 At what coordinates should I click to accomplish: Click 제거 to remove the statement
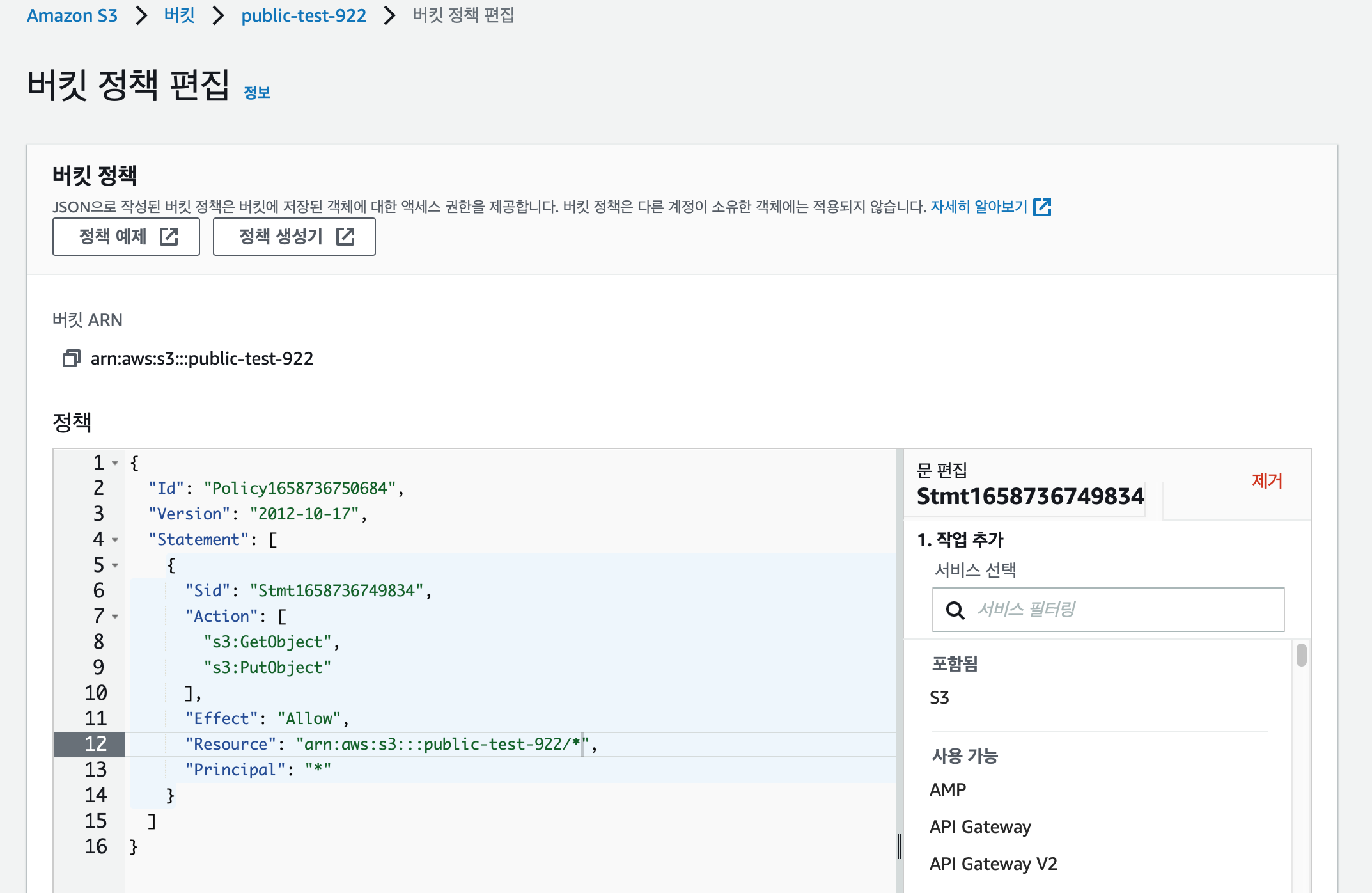tap(1267, 480)
